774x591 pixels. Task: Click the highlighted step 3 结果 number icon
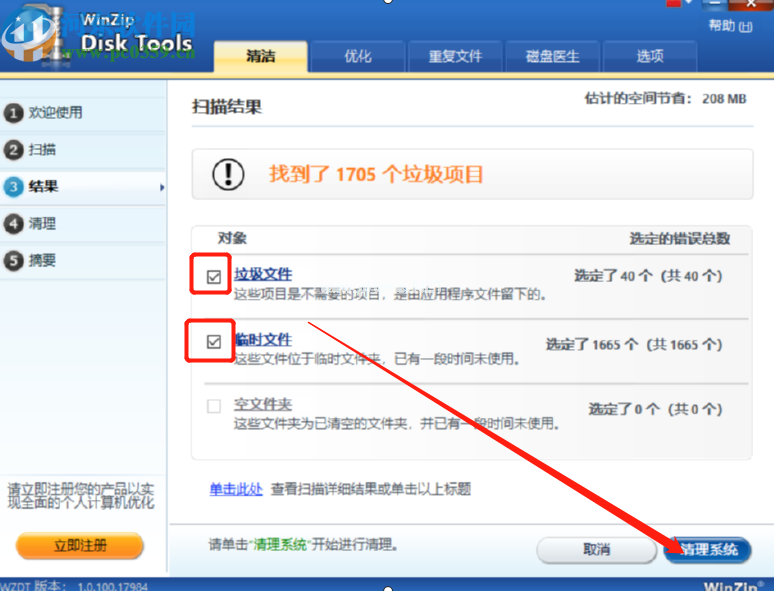(x=14, y=186)
